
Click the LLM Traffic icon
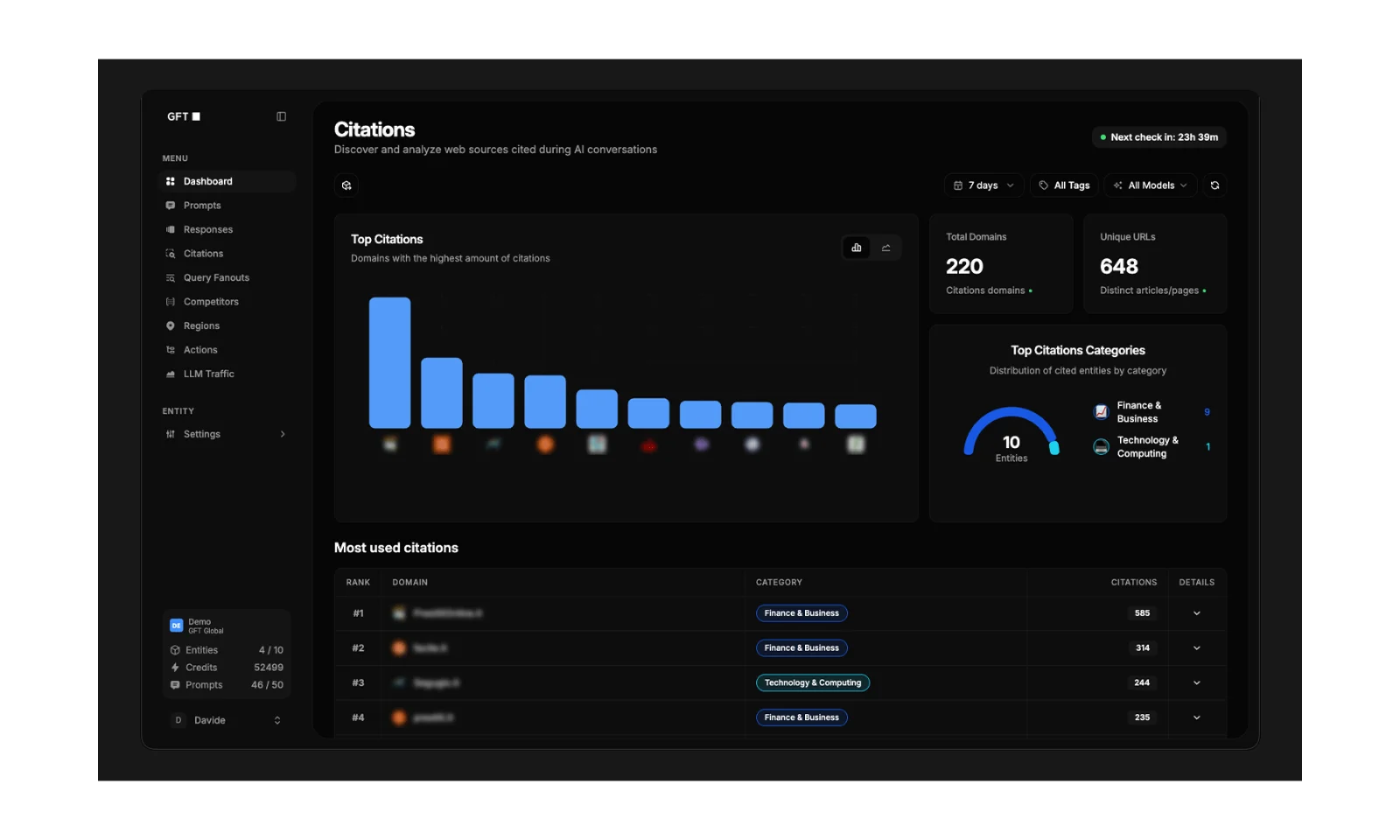coord(171,374)
